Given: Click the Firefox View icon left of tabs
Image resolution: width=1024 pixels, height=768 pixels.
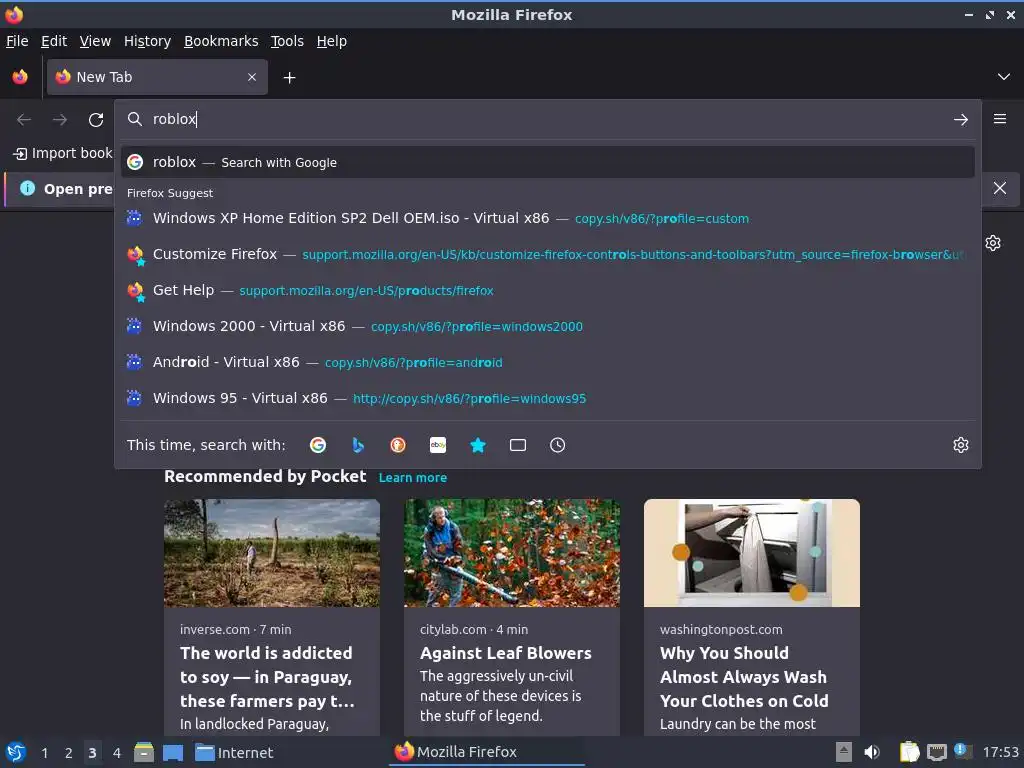Looking at the screenshot, I should click(x=20, y=77).
